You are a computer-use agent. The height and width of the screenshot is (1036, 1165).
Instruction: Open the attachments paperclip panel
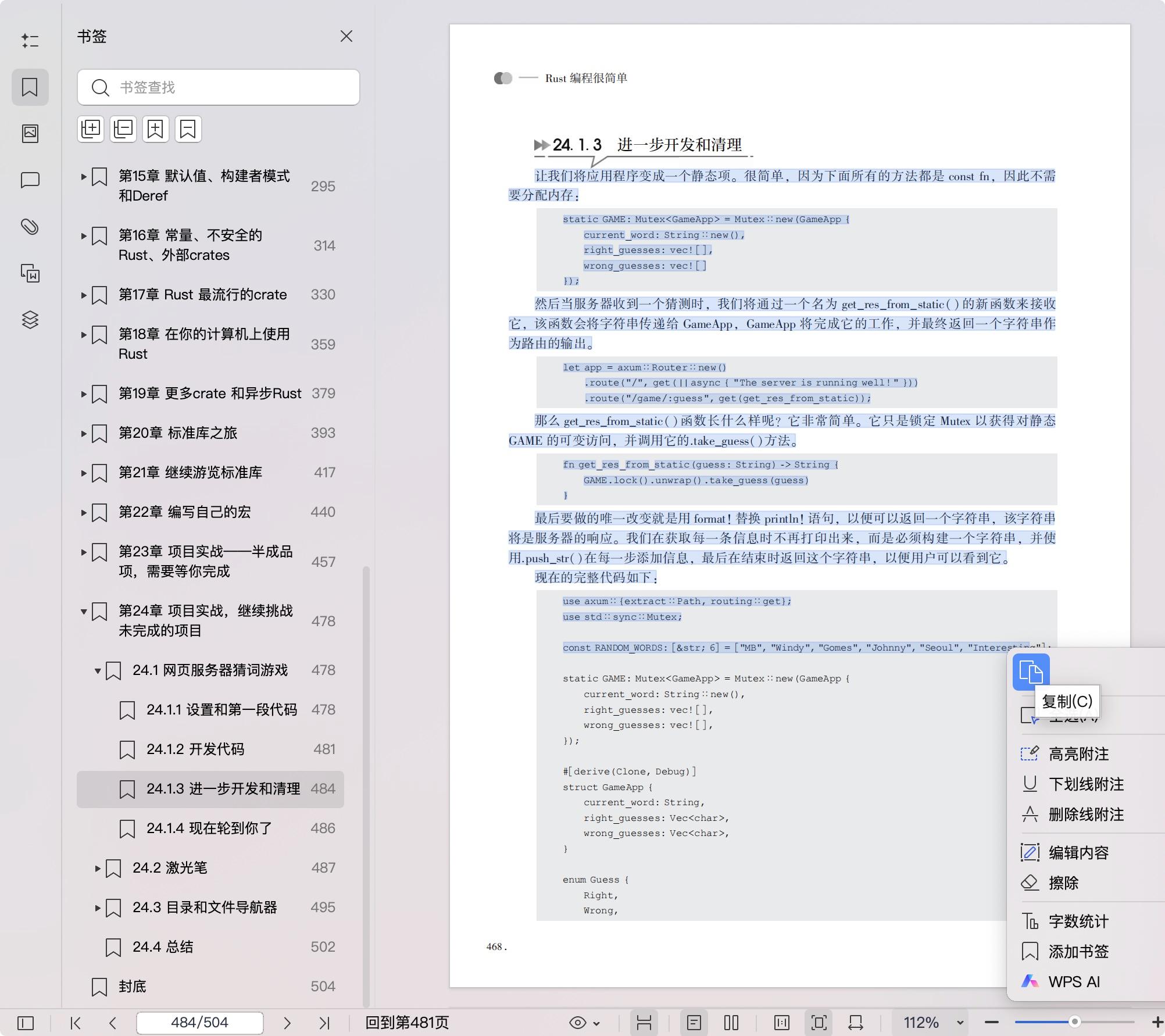30,227
